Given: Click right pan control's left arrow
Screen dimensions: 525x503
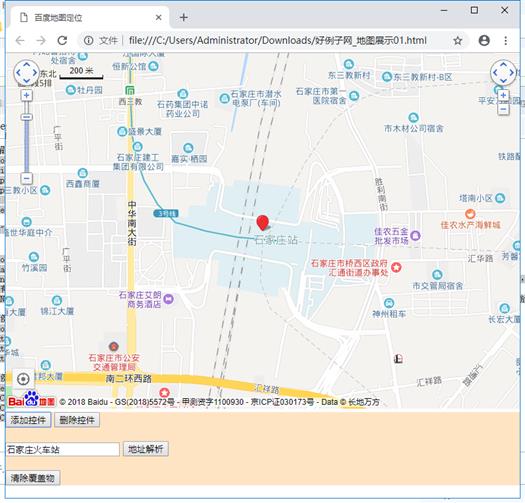Looking at the screenshot, I should 495,72.
